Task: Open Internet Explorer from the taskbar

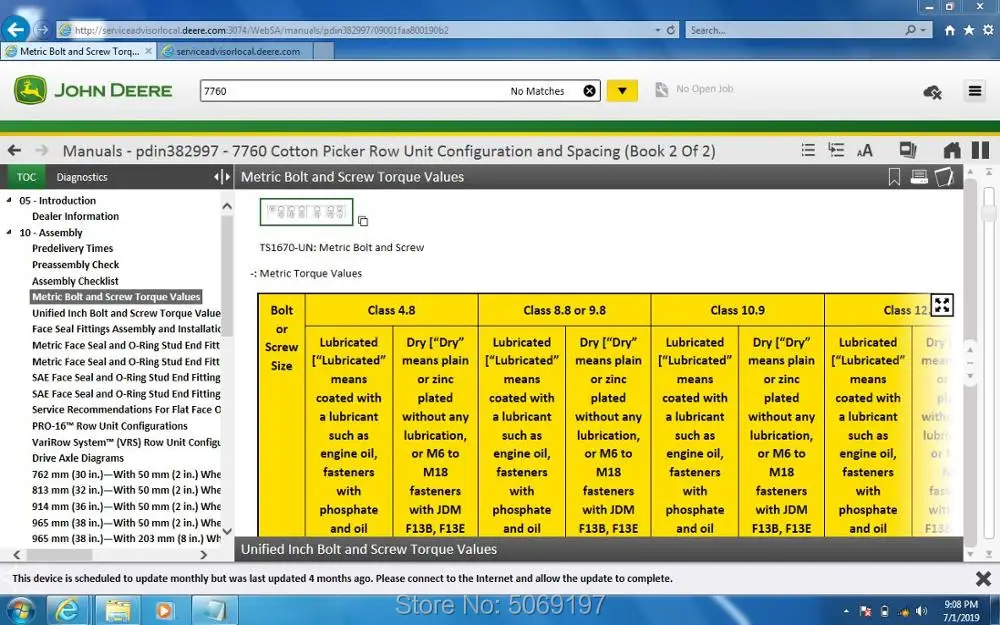Action: coord(66,610)
